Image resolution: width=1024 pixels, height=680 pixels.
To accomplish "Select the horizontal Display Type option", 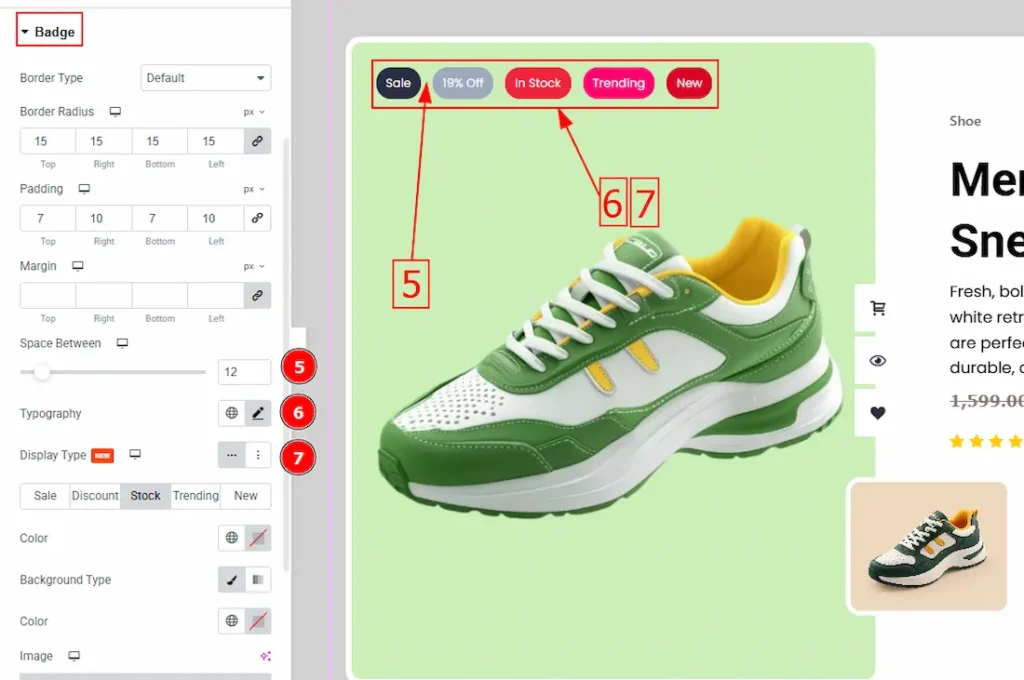I will tap(232, 455).
